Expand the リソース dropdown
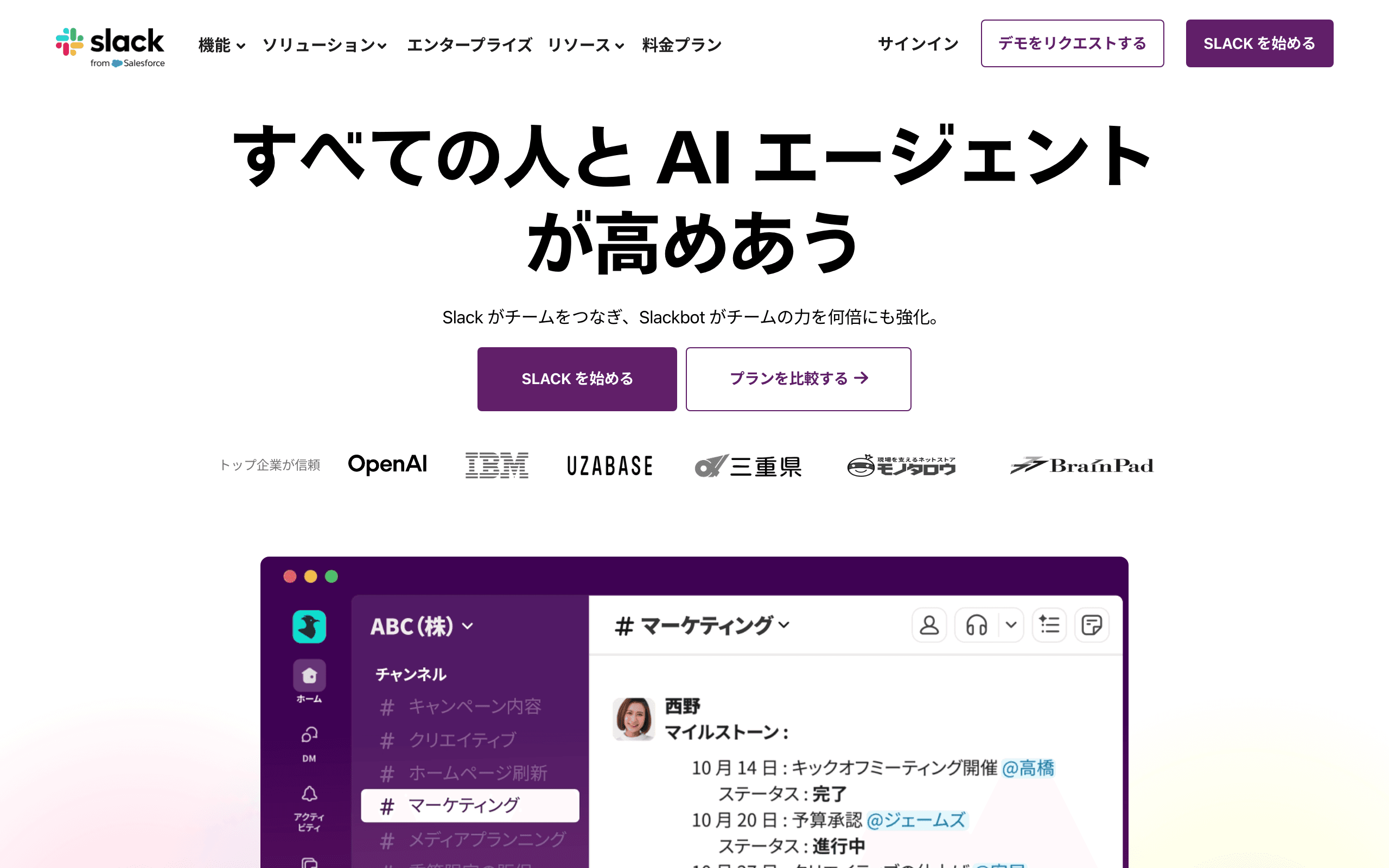 pyautogui.click(x=585, y=45)
